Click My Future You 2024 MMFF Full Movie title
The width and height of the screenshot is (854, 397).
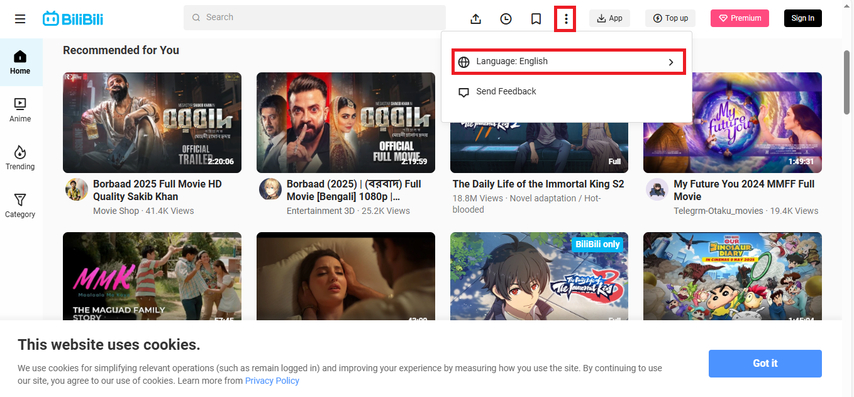[x=744, y=190]
